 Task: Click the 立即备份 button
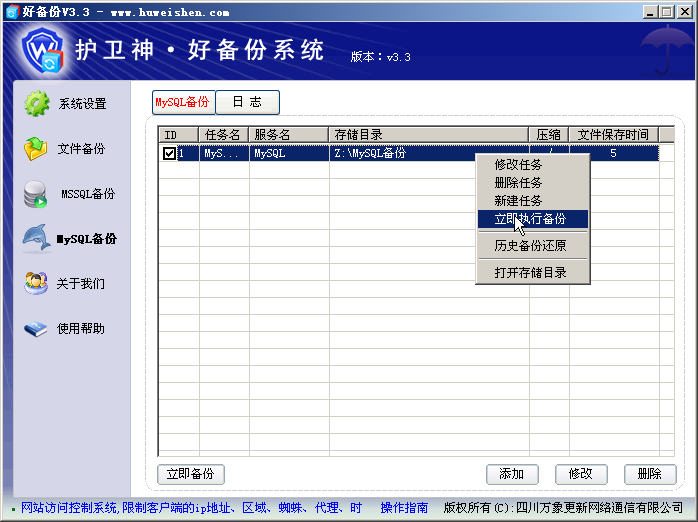click(x=191, y=474)
